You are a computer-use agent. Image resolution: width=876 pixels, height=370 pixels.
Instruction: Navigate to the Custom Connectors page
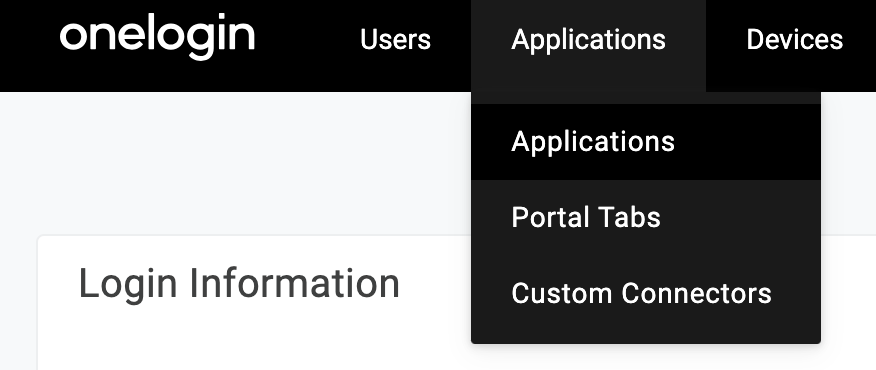(646, 293)
